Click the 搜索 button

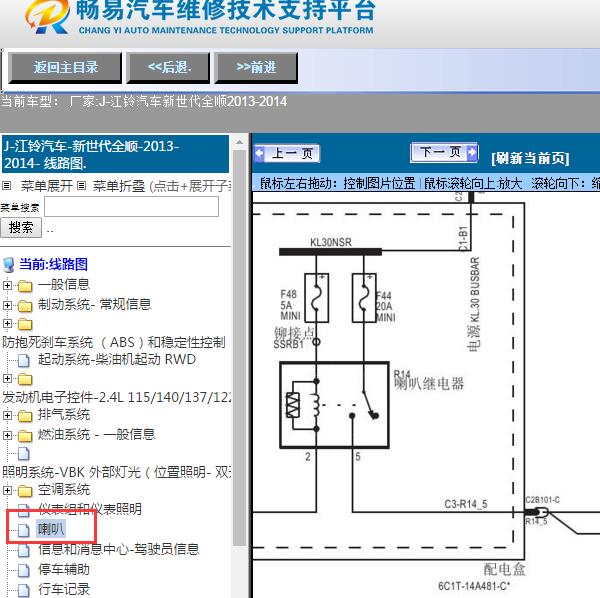coord(21,228)
